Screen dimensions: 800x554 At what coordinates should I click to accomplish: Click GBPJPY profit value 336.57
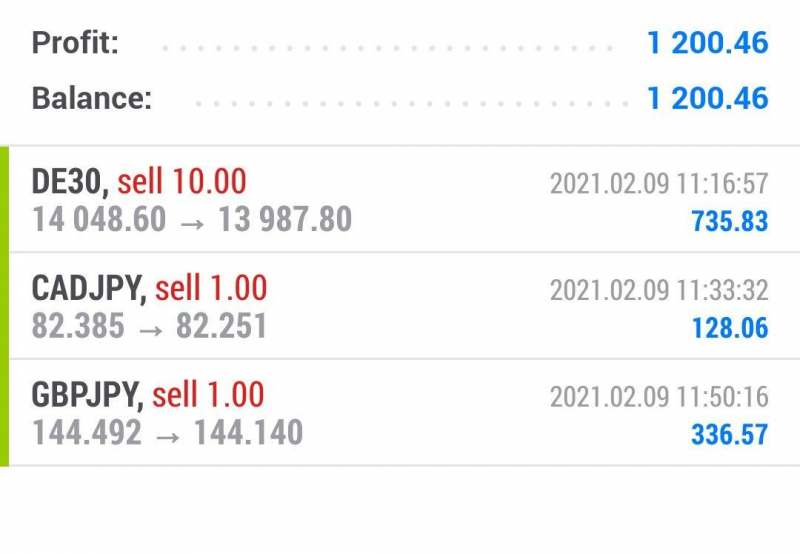click(x=729, y=434)
